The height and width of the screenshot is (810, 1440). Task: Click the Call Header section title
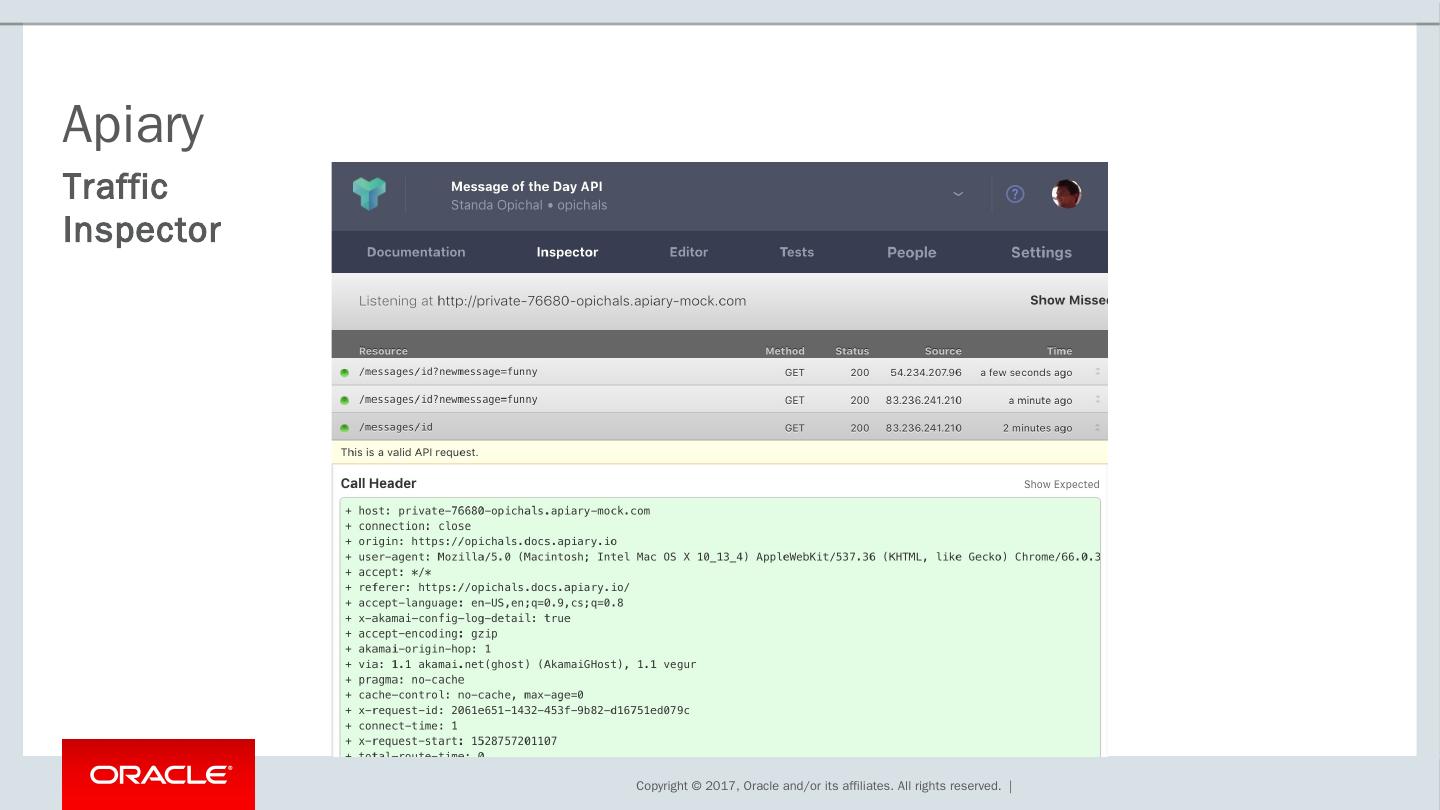tap(378, 483)
